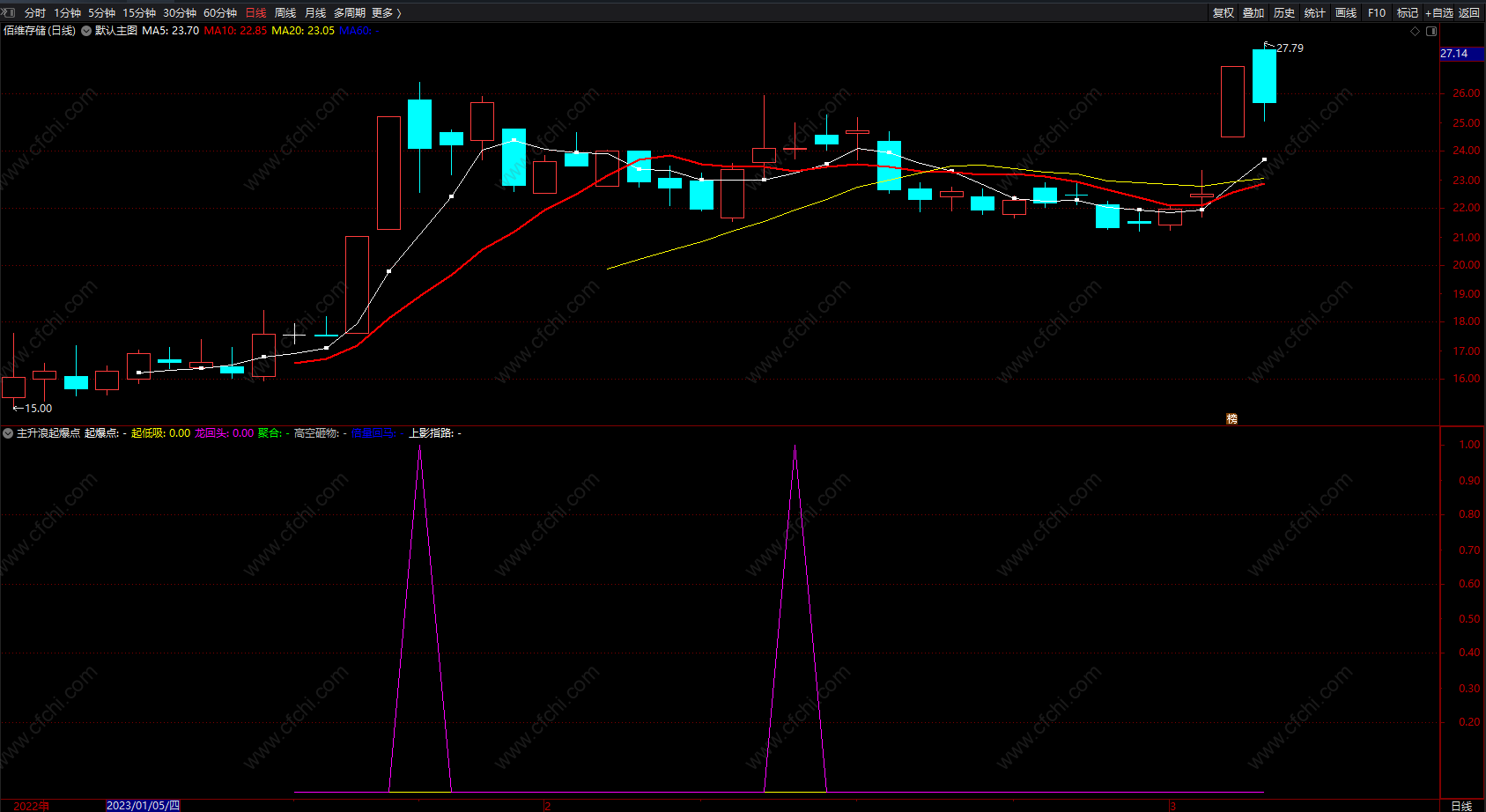The image size is (1486, 812).
Task: Show the 60分钟 chart
Action: coord(220,12)
